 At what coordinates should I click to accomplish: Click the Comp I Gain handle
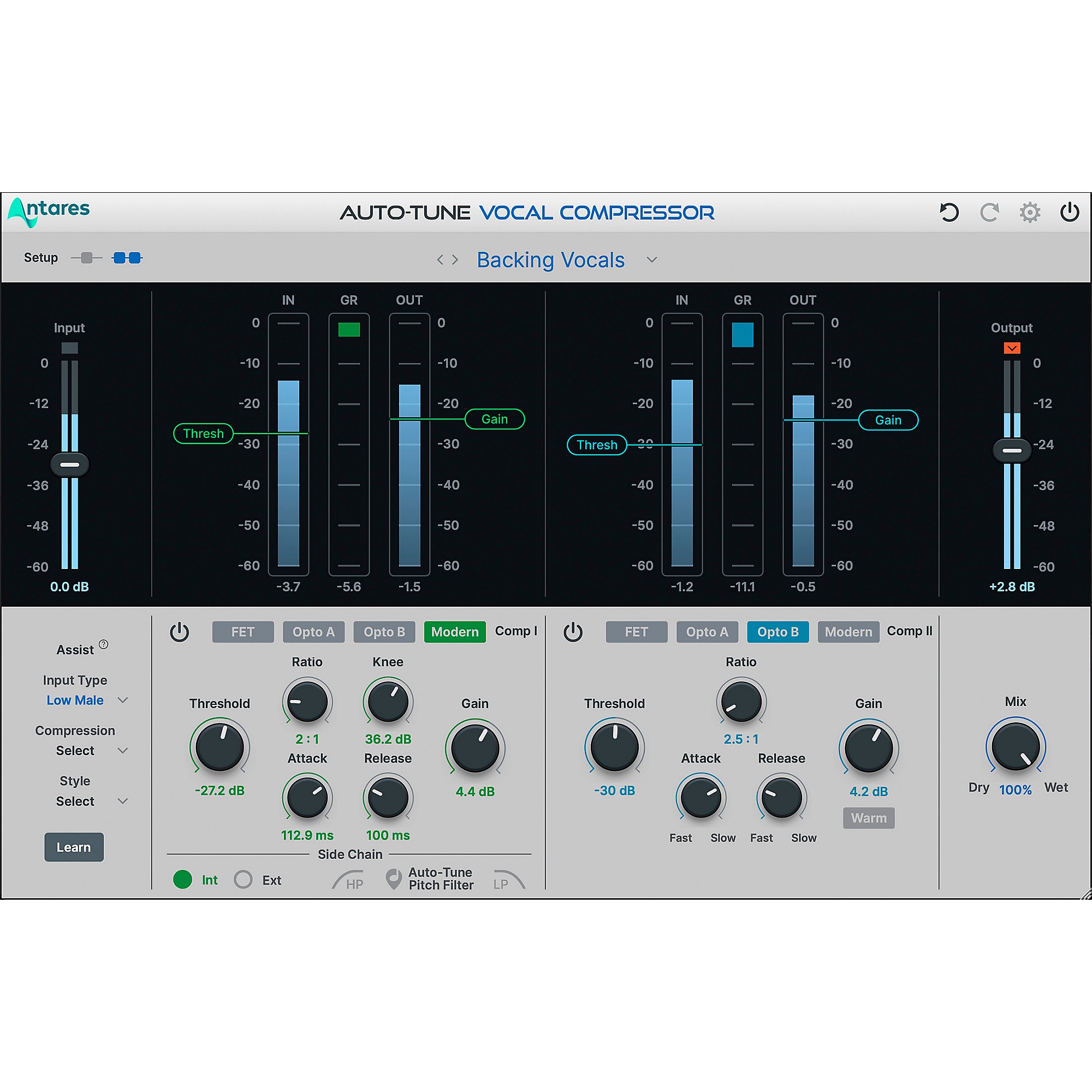coord(495,419)
